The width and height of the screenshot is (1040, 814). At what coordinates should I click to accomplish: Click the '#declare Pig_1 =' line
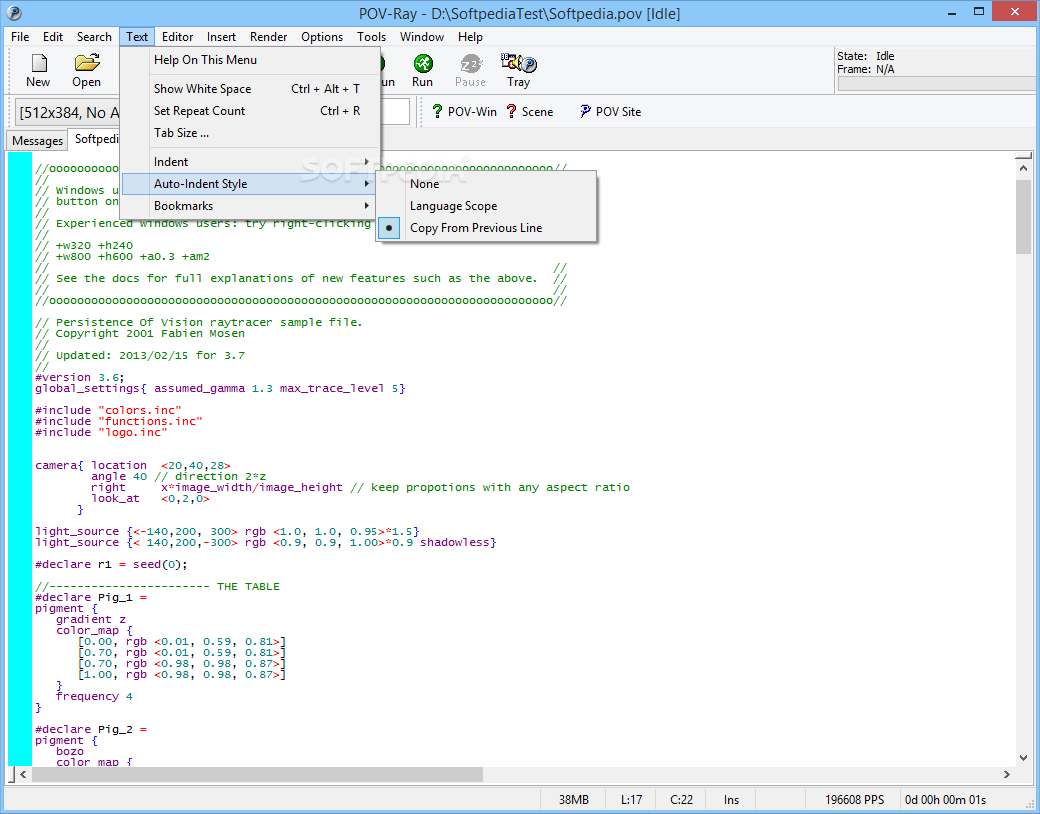click(91, 598)
